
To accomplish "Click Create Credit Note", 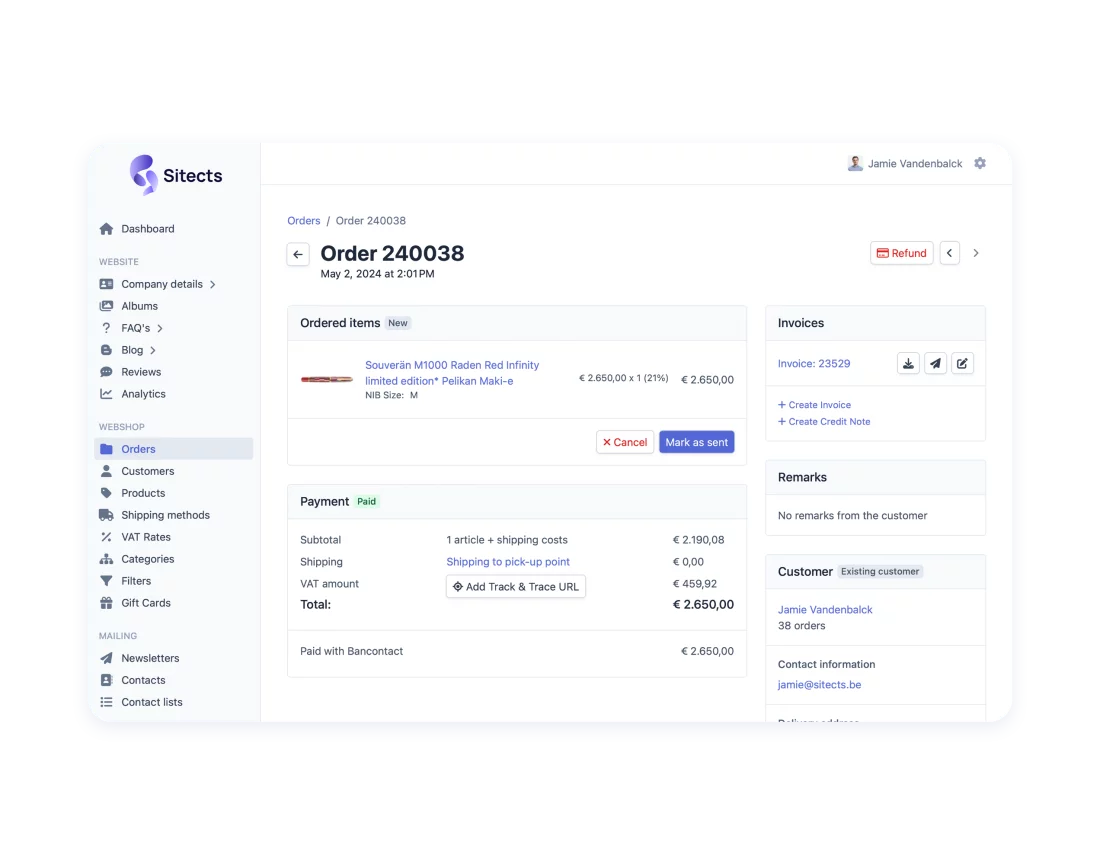I will pyautogui.click(x=824, y=421).
